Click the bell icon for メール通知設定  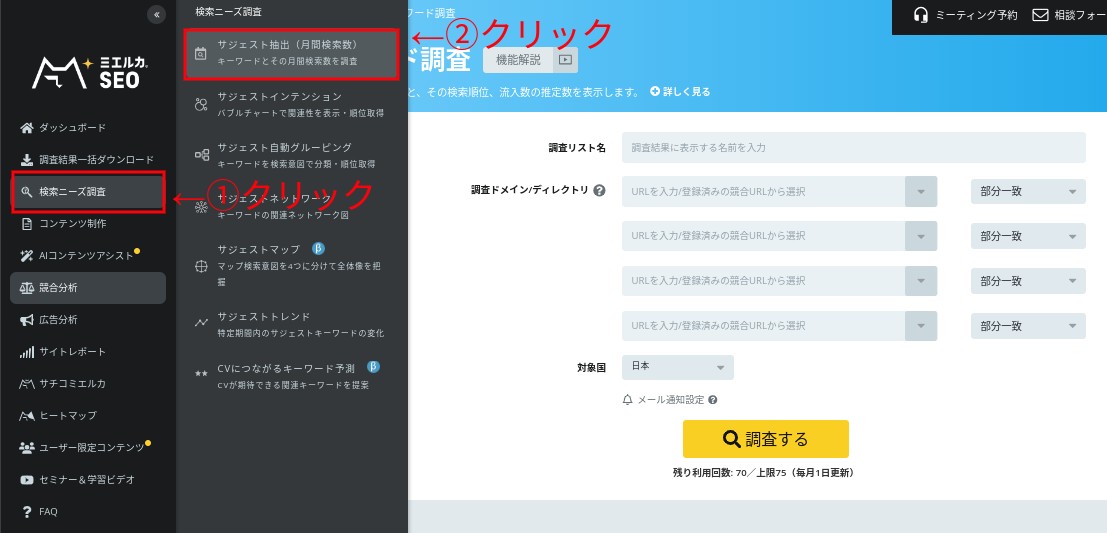click(628, 400)
